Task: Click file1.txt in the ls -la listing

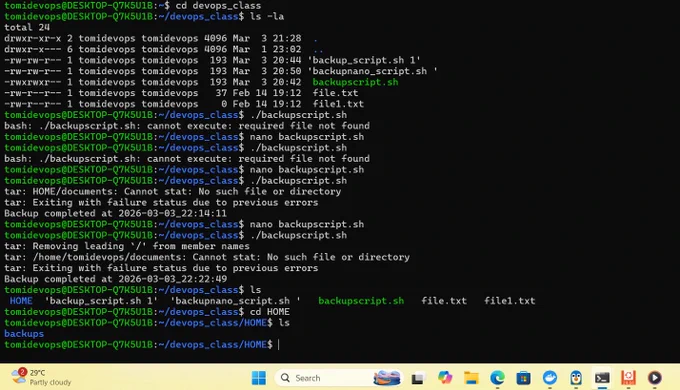Action: (x=338, y=104)
